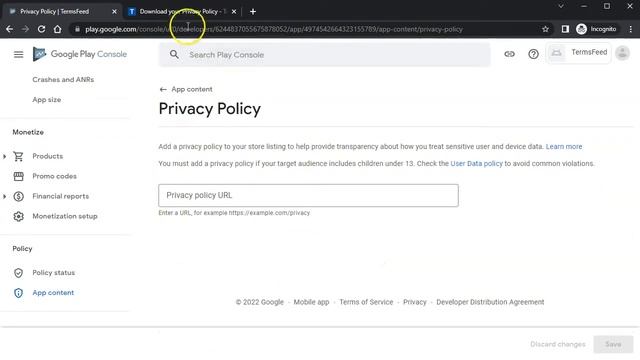
Task: Bookmark this page with the star
Action: [545, 29]
